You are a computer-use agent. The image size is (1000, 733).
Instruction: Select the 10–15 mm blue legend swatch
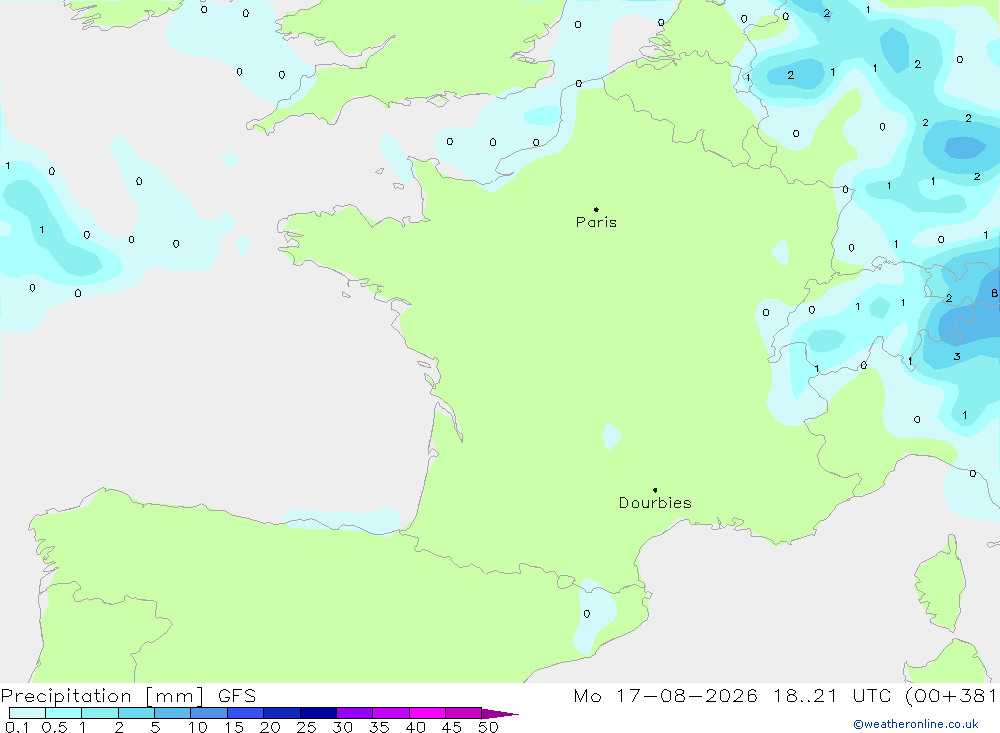pos(209,713)
